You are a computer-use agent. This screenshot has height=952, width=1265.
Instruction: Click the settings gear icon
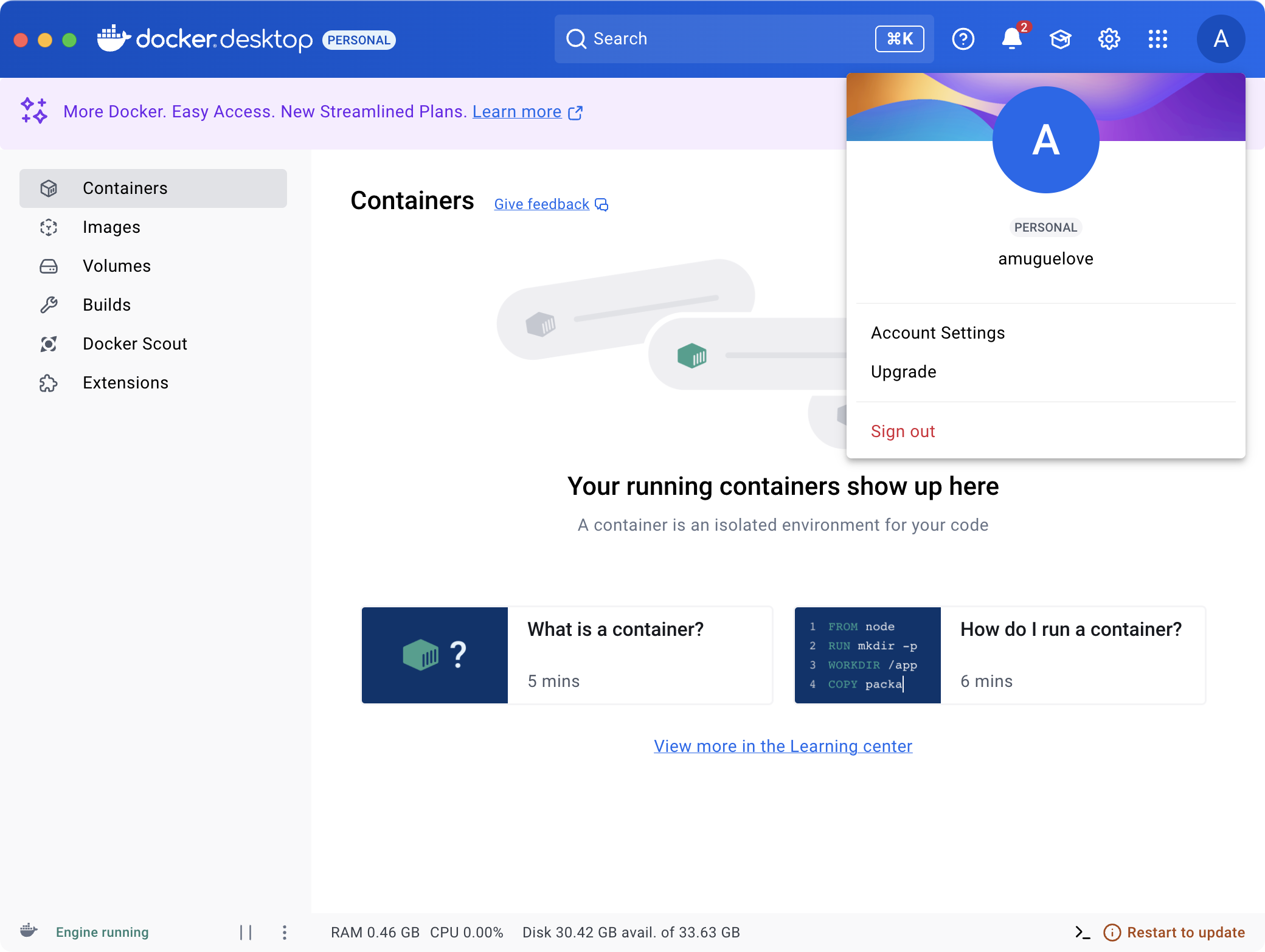click(1108, 39)
